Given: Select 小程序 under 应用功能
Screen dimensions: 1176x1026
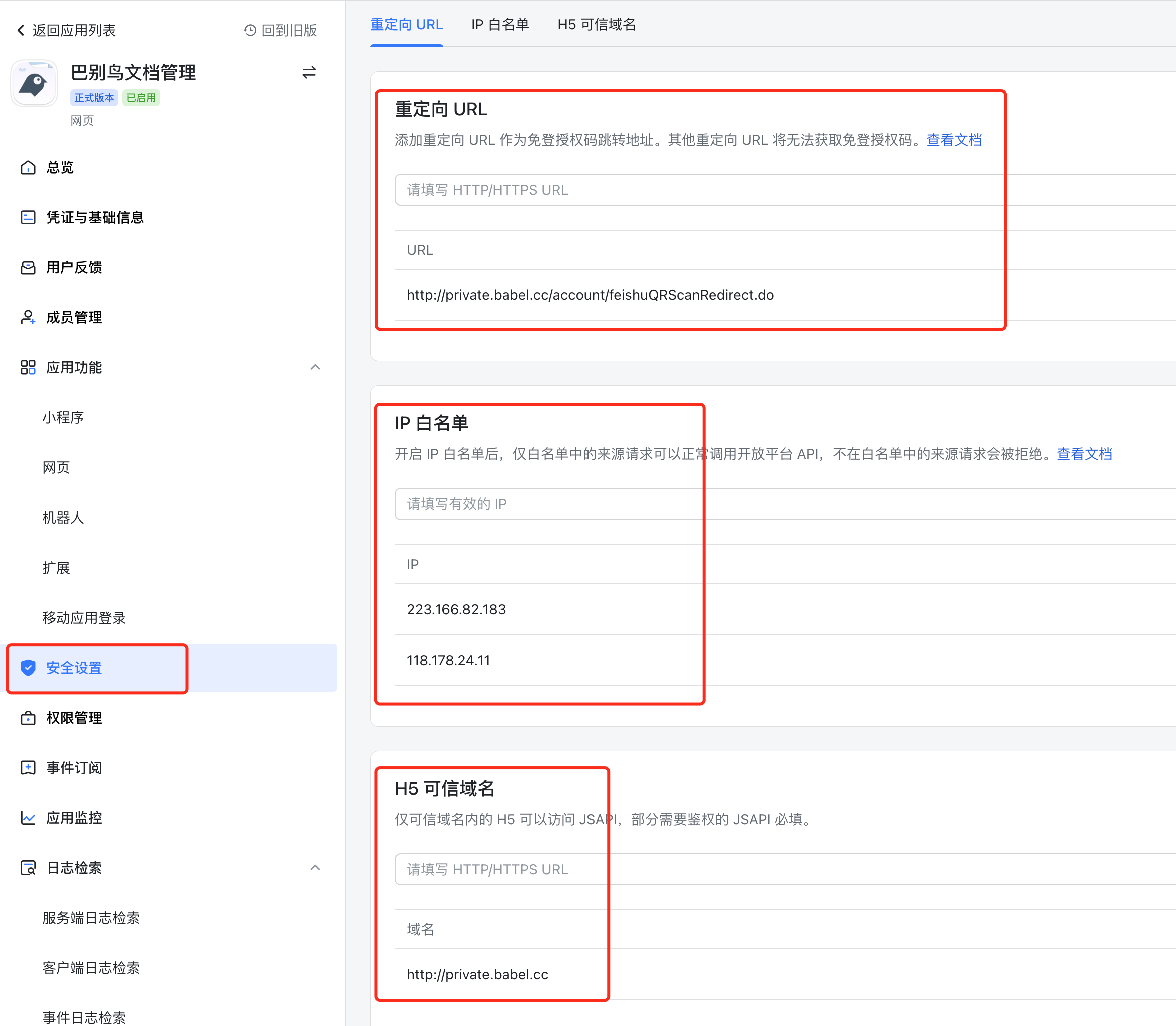Looking at the screenshot, I should (x=63, y=417).
